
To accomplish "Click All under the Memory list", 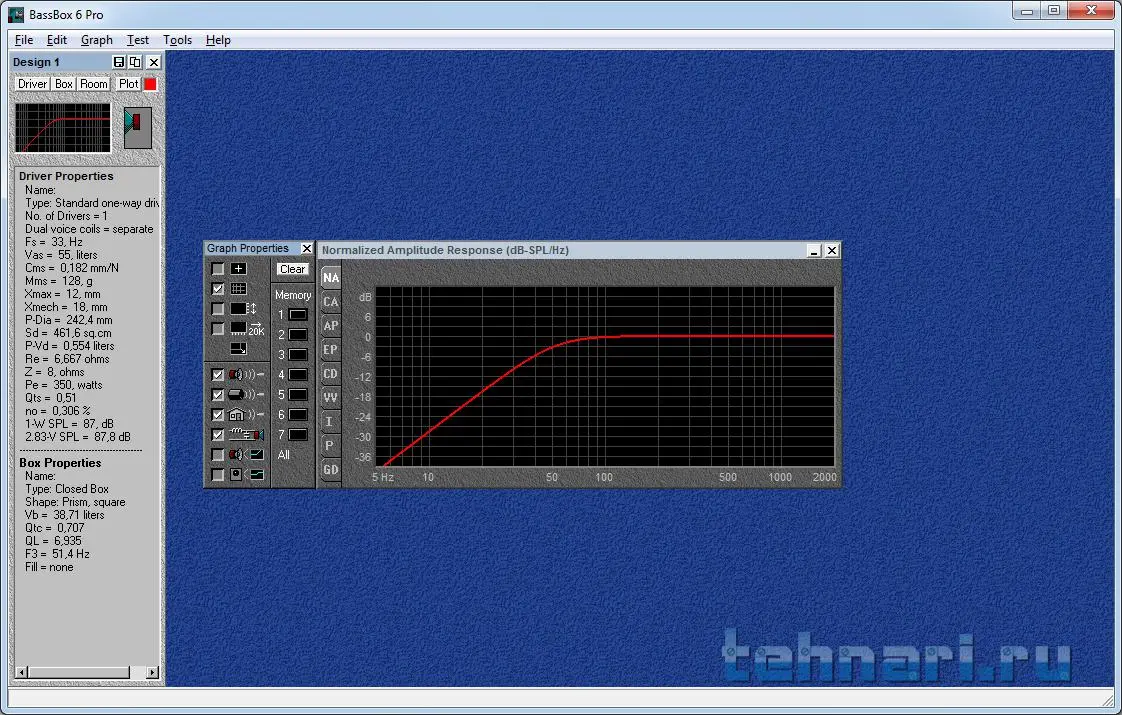I will click(x=284, y=455).
